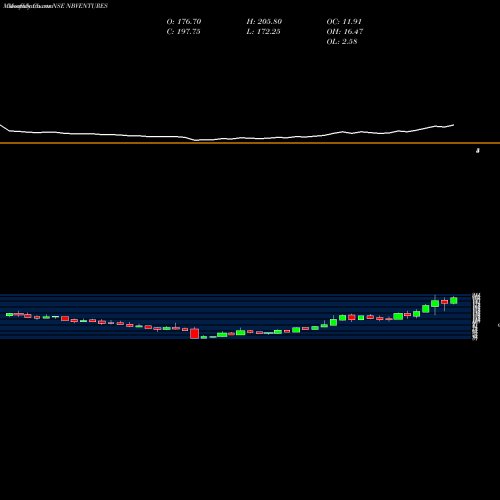
Task: Select the OC: 11.91 reading
Action: coord(344,22)
